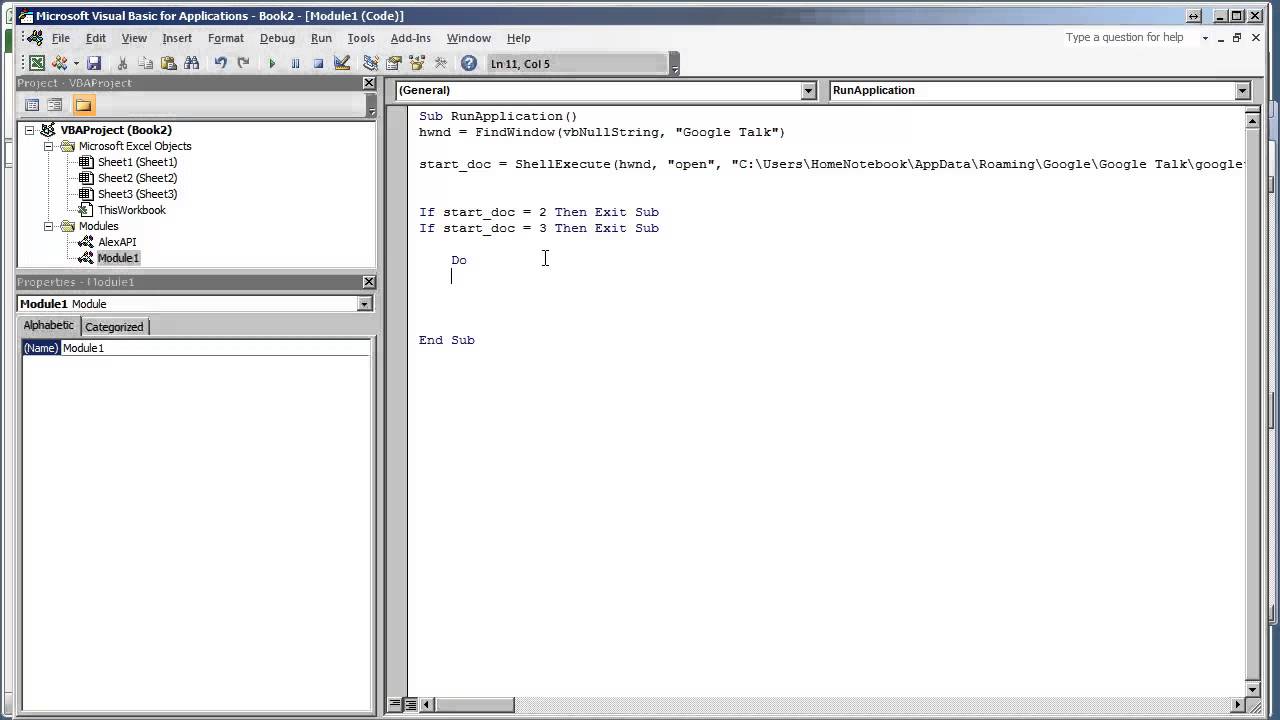
Task: Click the View Object icon in Project pane
Action: pyautogui.click(x=55, y=105)
